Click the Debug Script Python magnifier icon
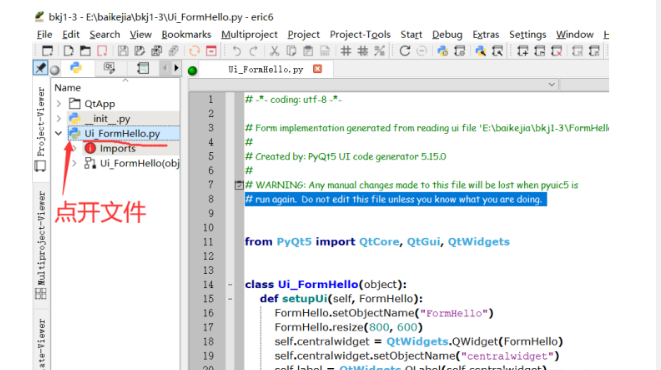661x370 pixels. [481, 51]
